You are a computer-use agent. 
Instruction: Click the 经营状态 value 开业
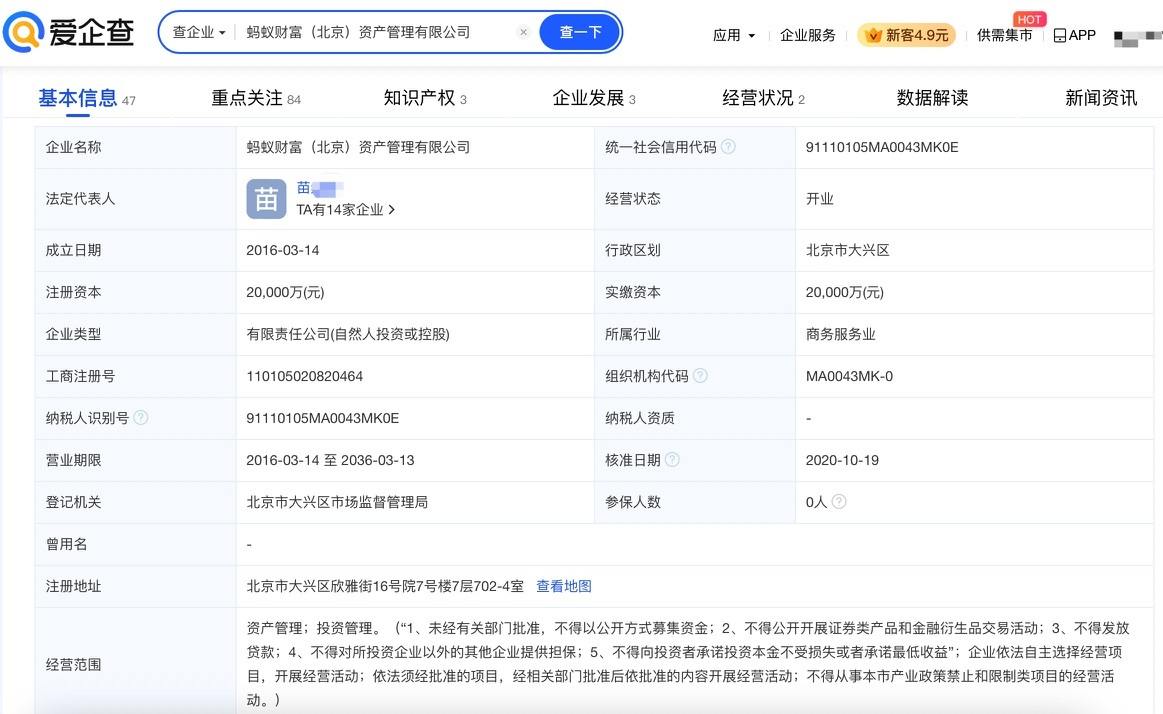[820, 199]
